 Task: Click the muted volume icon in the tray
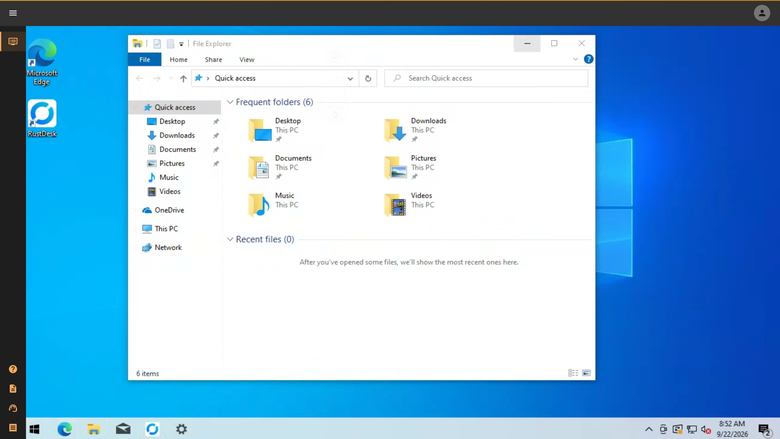pos(706,429)
